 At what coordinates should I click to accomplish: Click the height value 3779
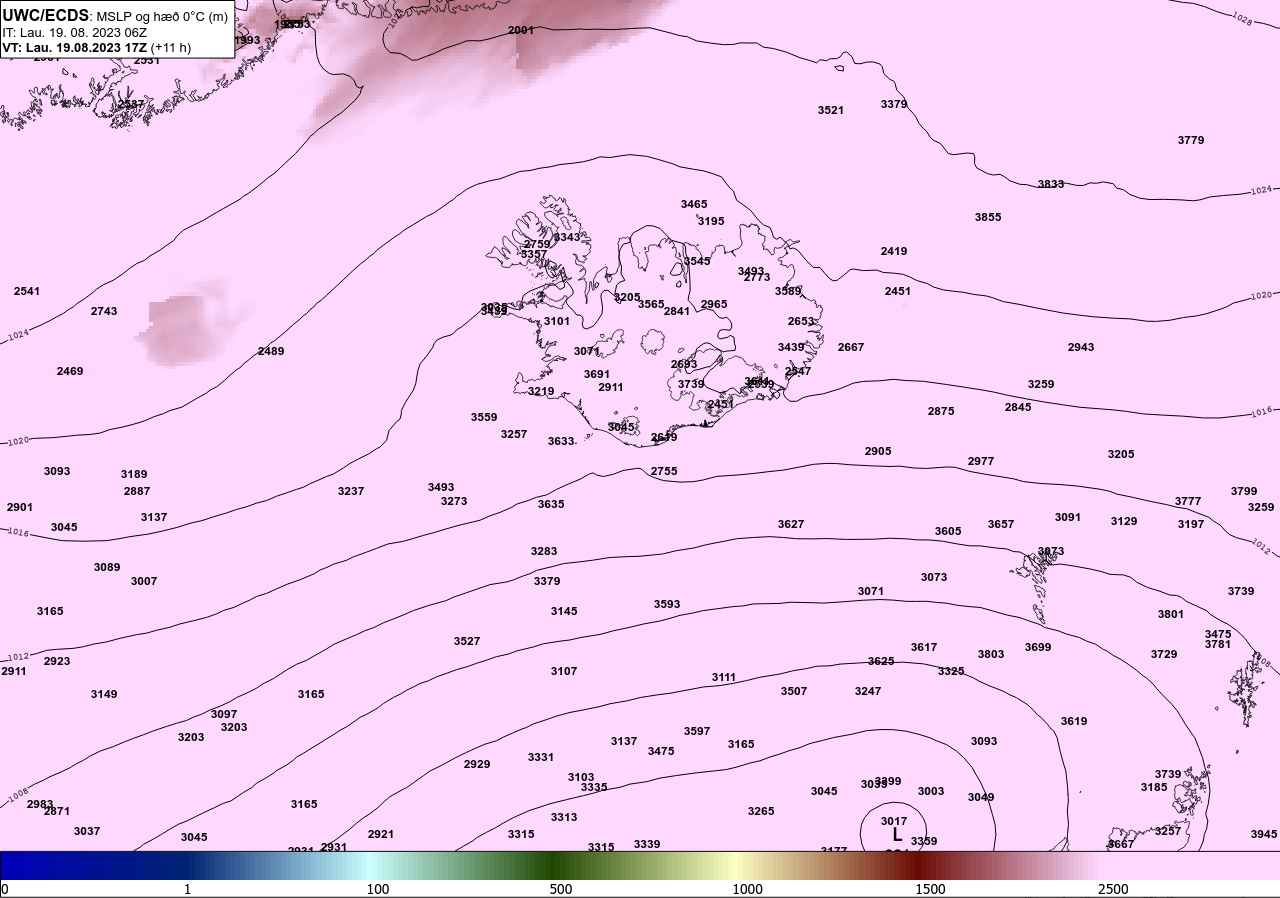(x=1191, y=140)
